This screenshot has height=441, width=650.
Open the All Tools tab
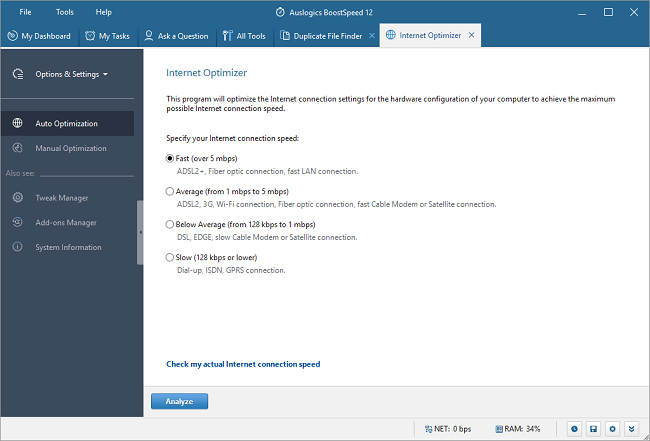click(244, 36)
